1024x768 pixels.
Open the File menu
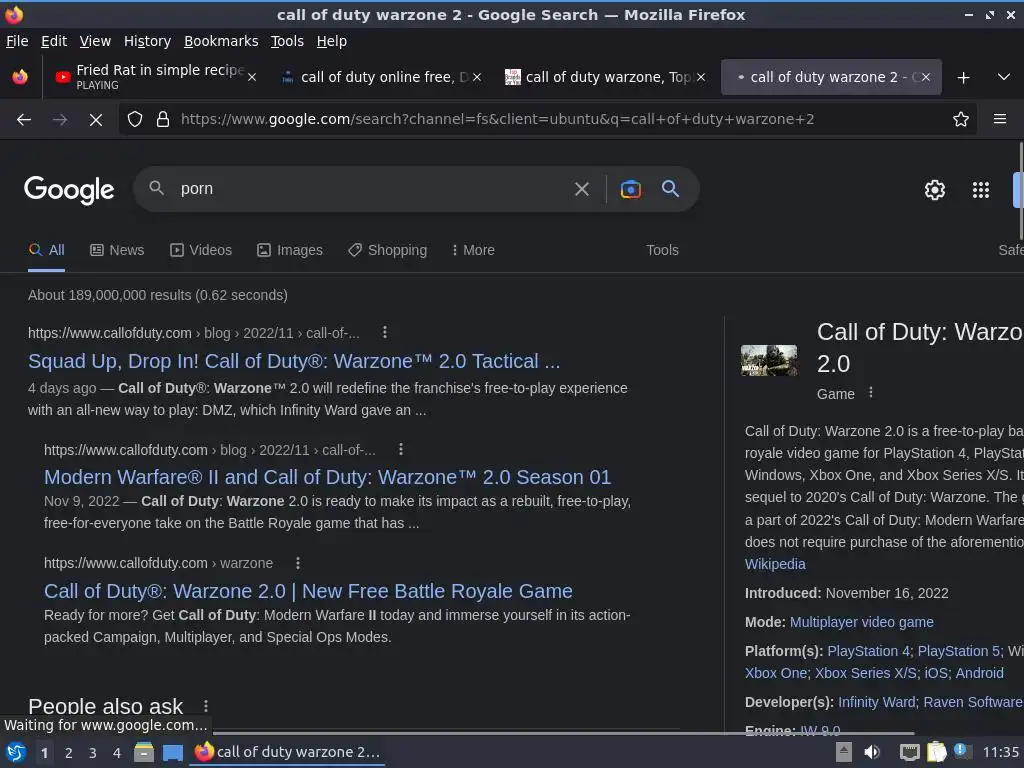(x=17, y=41)
